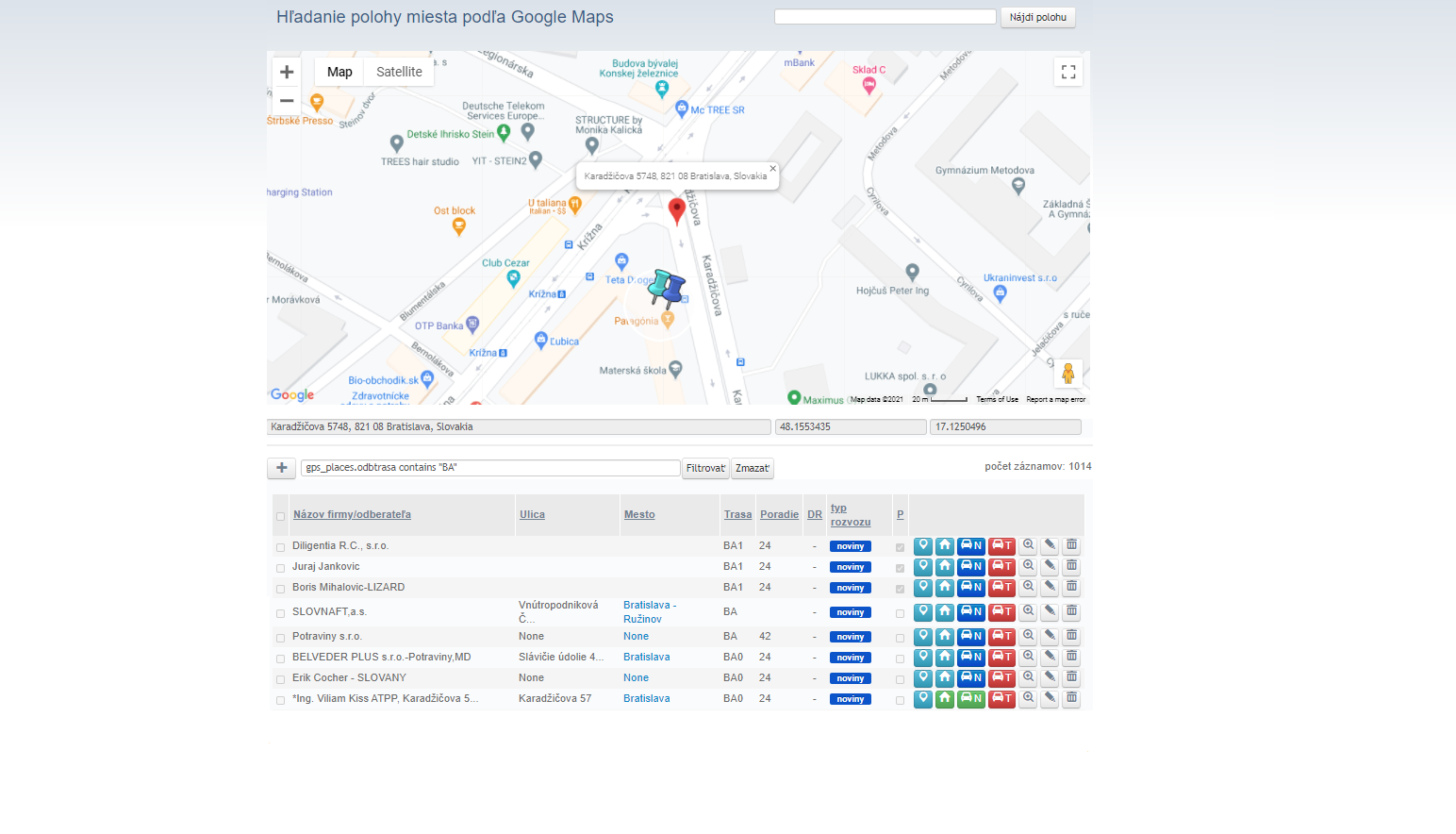Screen dimensions: 1456x834
Task: Toggle fullscreen map view
Action: click(1068, 72)
